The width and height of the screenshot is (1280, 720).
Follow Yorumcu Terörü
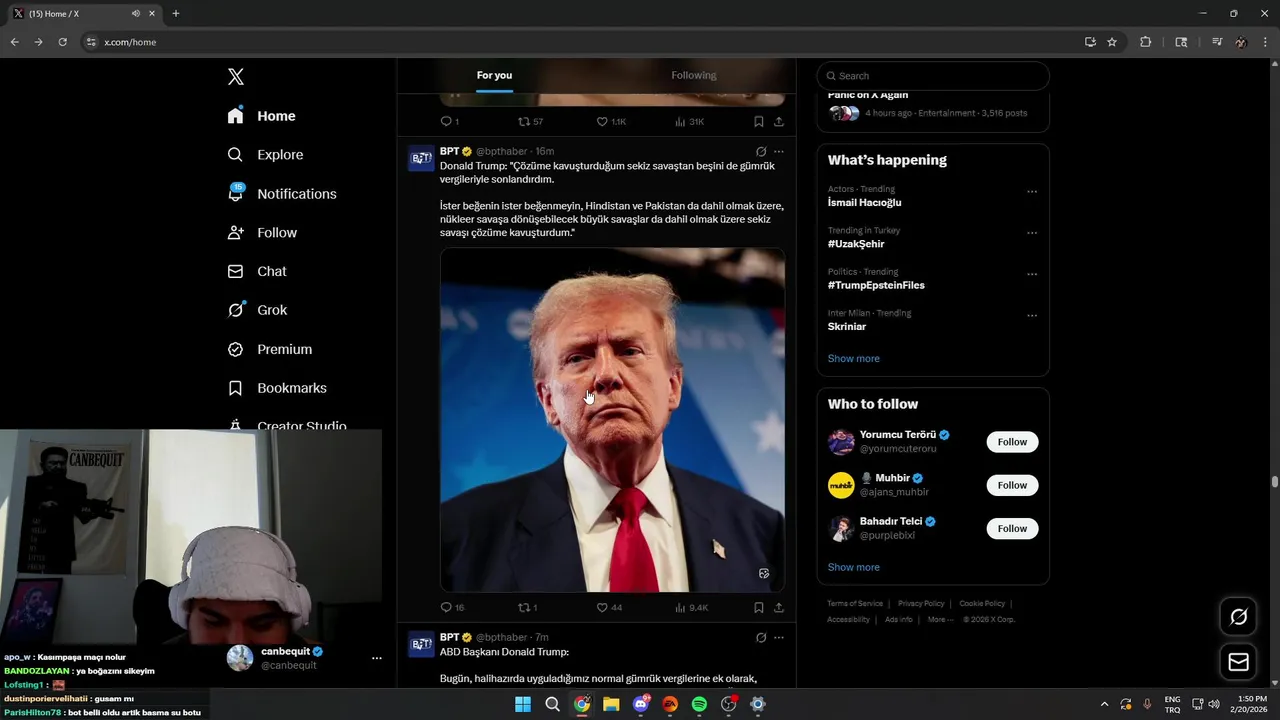(x=1012, y=442)
